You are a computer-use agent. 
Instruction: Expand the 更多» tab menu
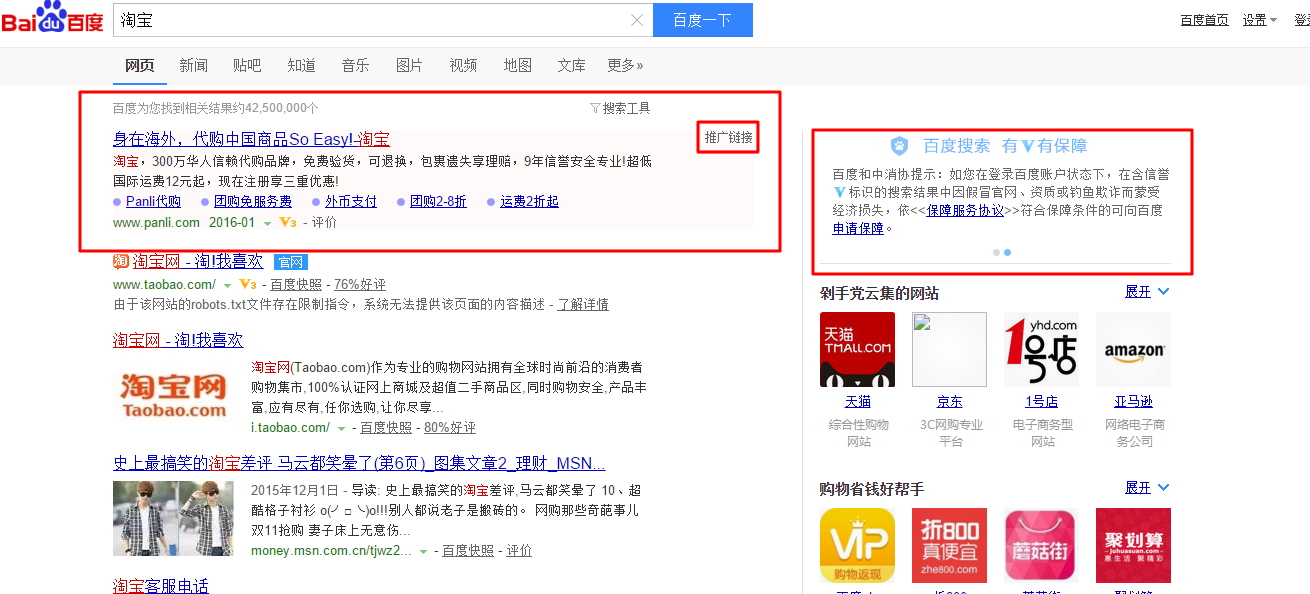(x=625, y=65)
